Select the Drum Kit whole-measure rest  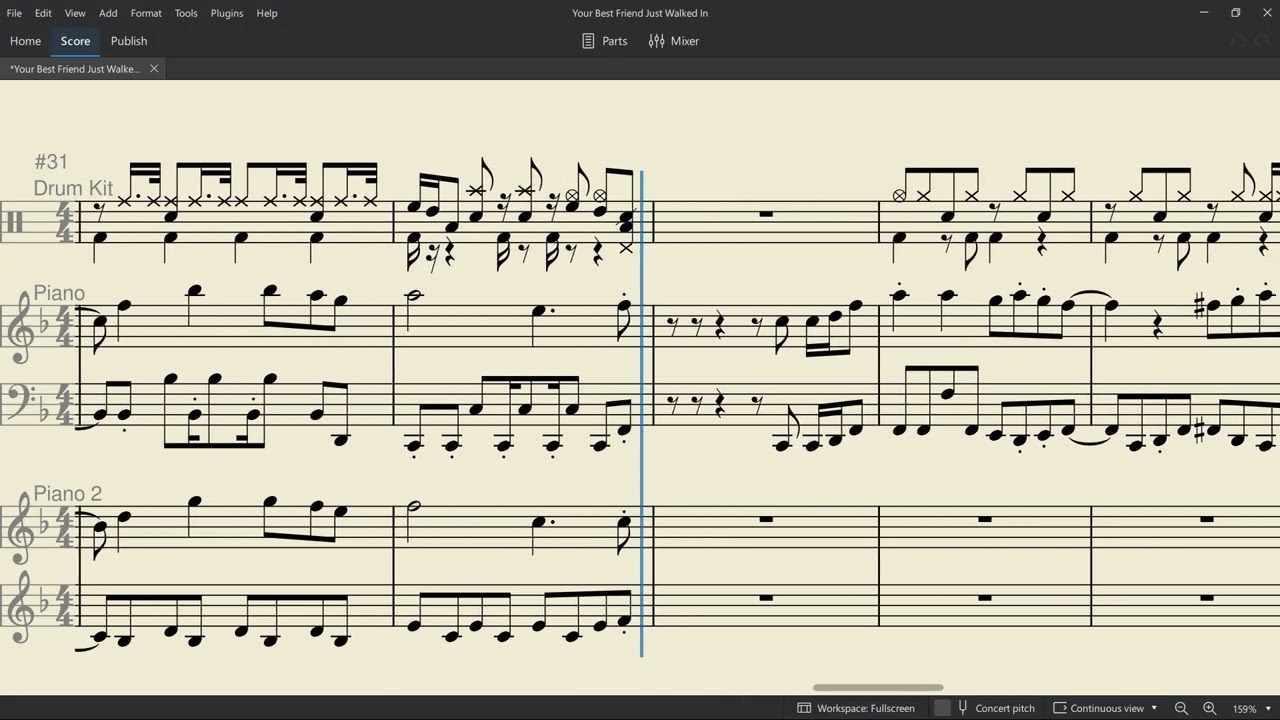click(x=765, y=214)
